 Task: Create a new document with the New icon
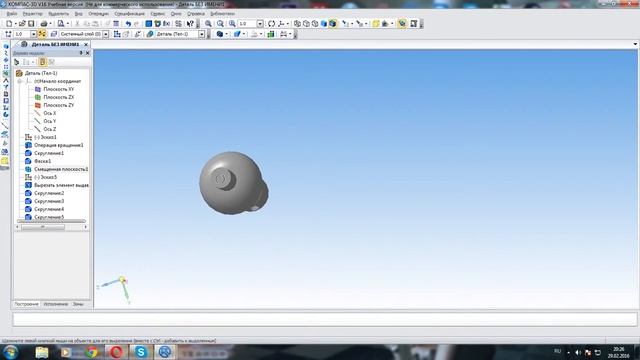click(x=9, y=24)
